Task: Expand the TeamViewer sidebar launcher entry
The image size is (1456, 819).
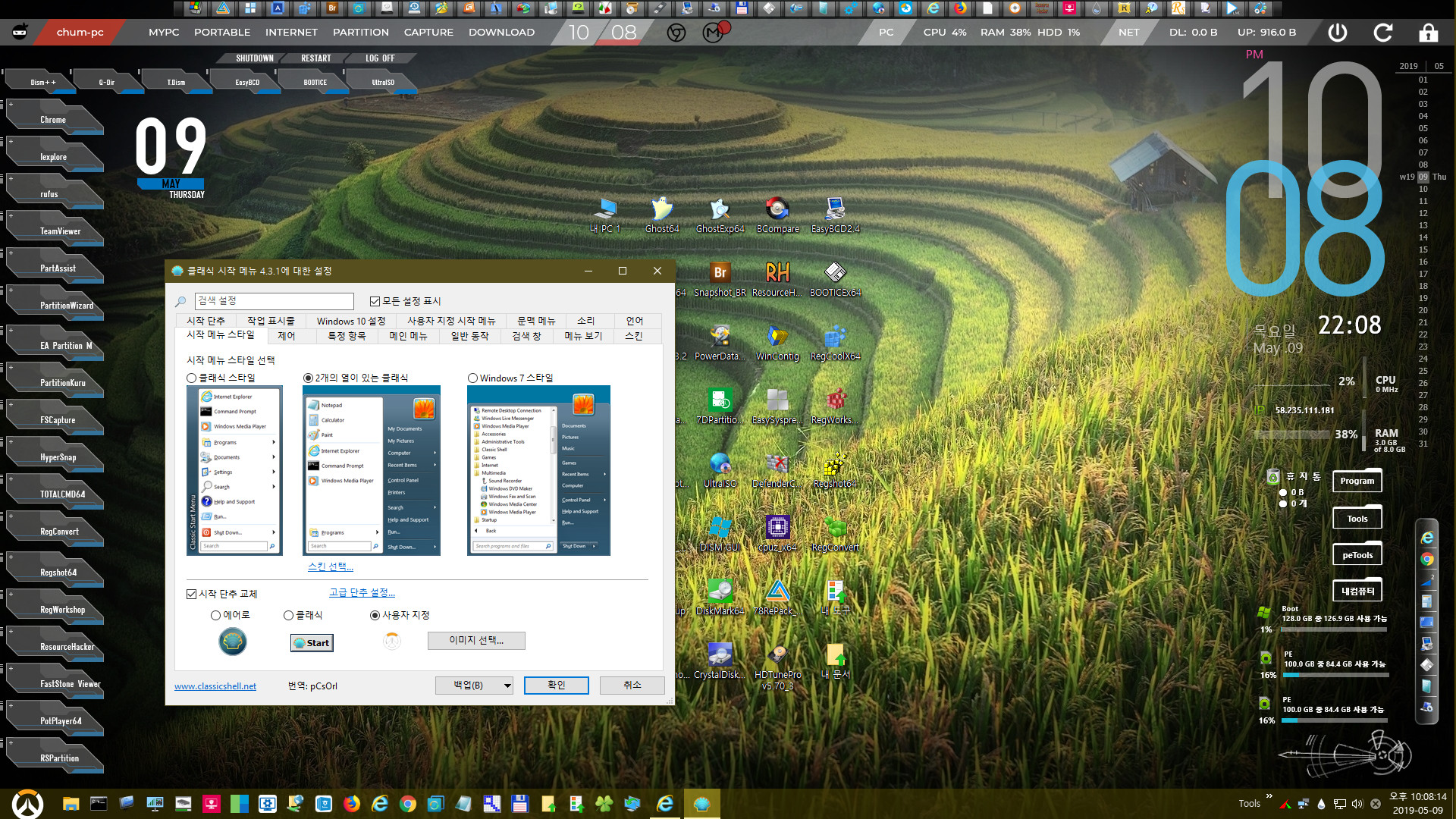Action: (x=11, y=215)
